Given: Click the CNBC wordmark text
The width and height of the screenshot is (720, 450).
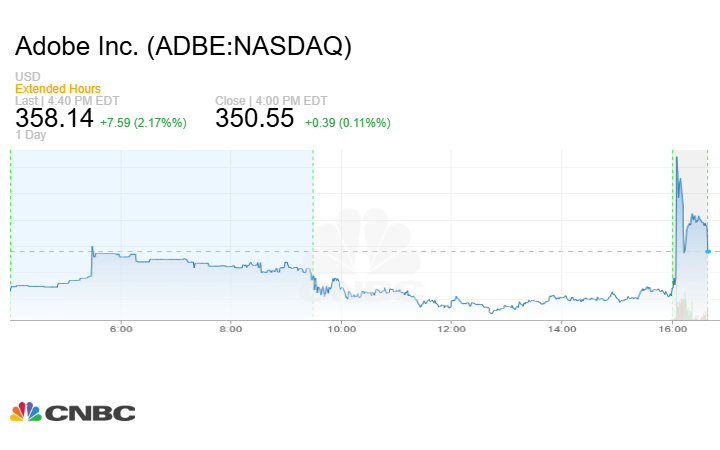Looking at the screenshot, I should pyautogui.click(x=91, y=412).
